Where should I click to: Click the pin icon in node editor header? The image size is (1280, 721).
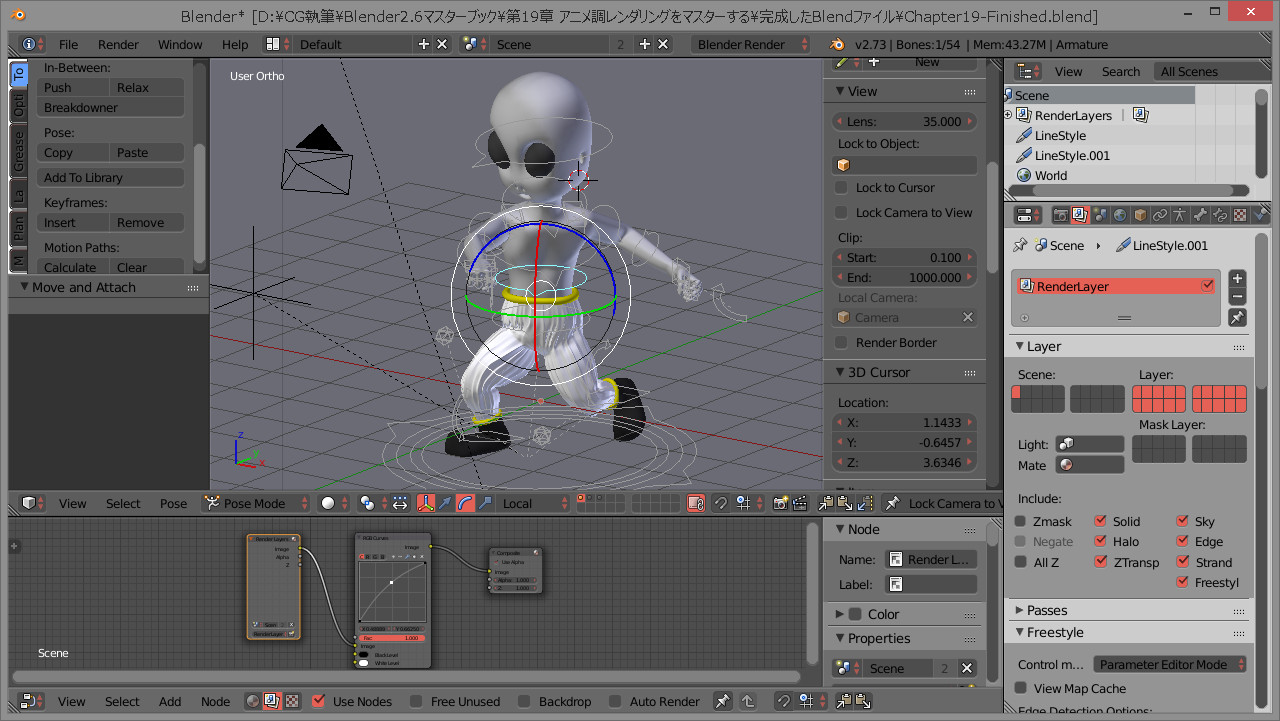(723, 701)
